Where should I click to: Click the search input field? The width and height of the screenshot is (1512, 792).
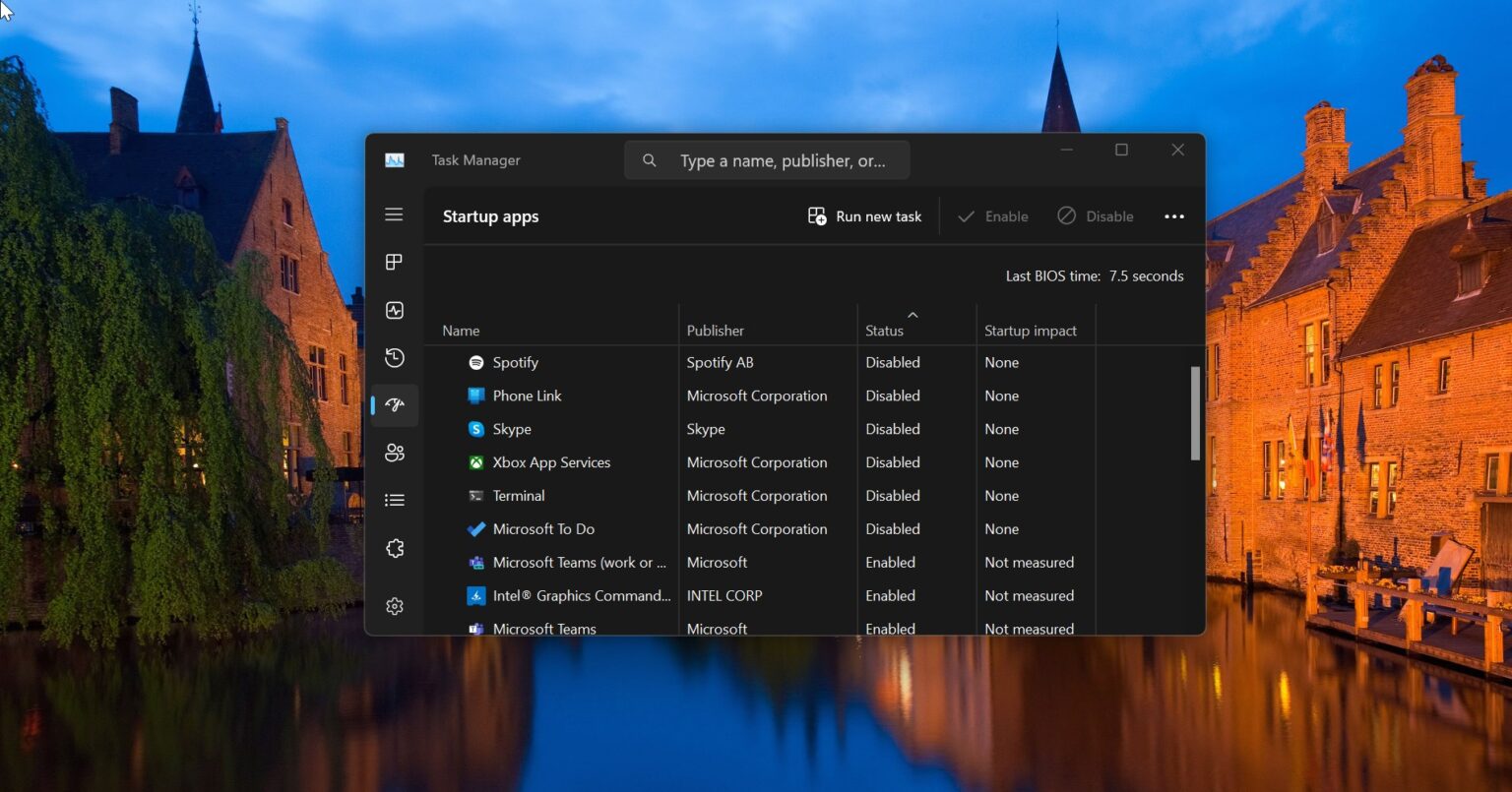tap(768, 159)
